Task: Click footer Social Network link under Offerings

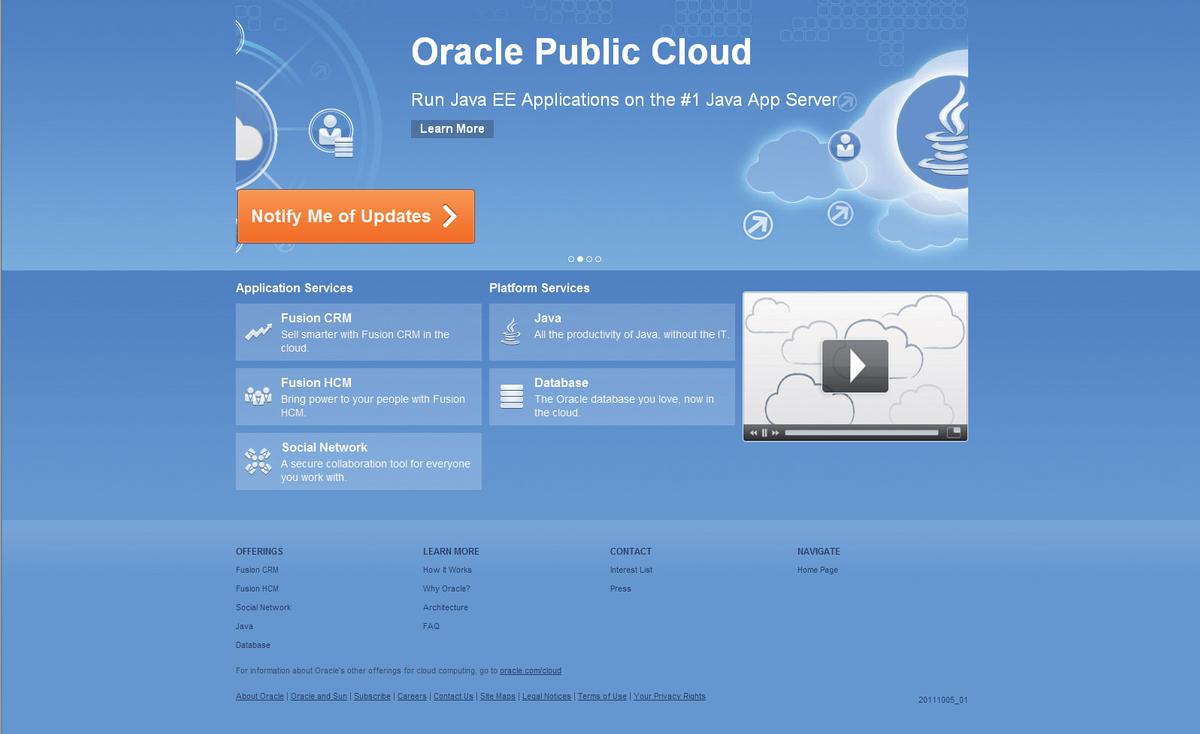Action: pos(263,608)
